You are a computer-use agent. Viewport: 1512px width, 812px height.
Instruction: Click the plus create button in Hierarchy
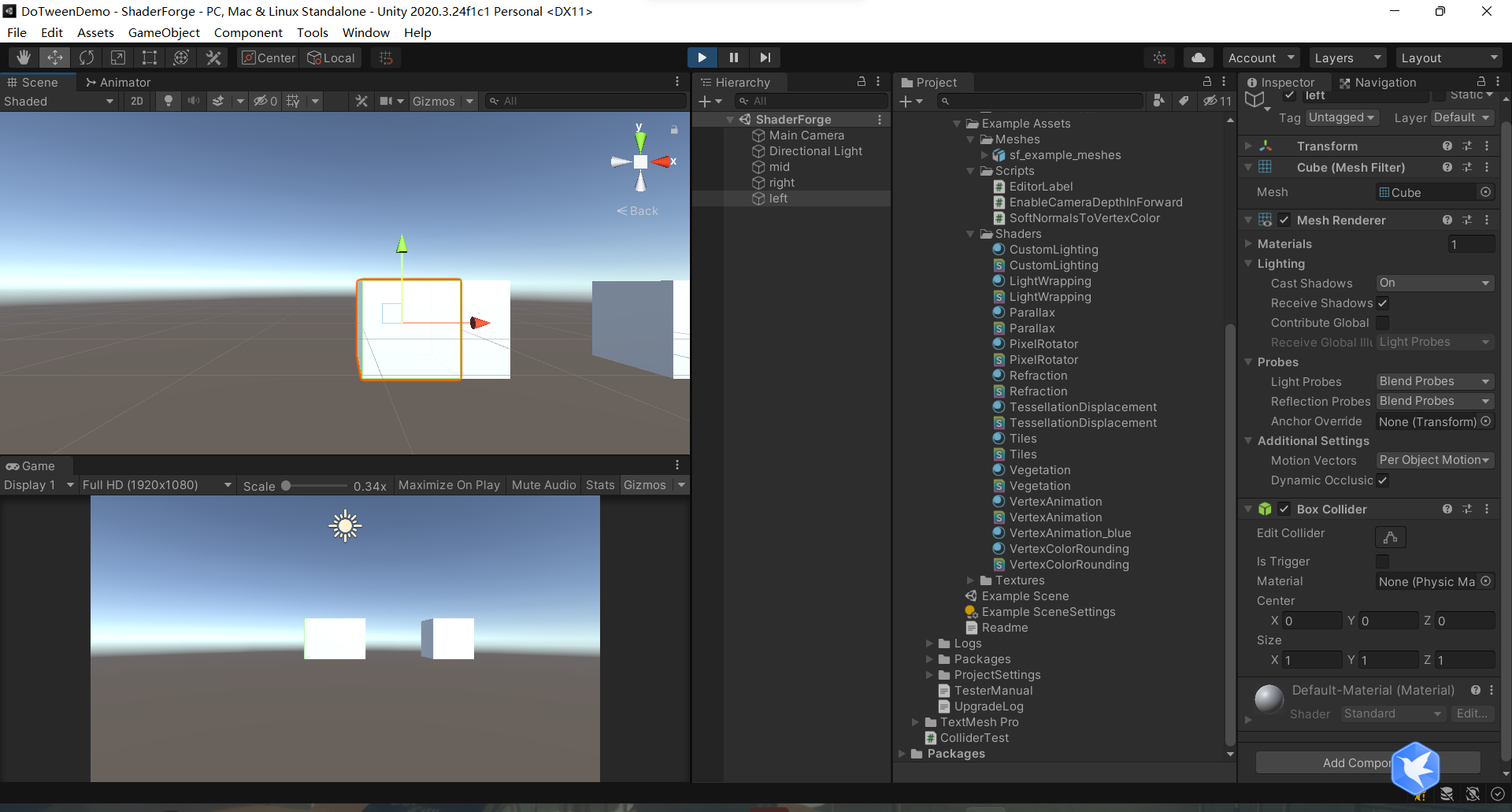click(x=706, y=101)
